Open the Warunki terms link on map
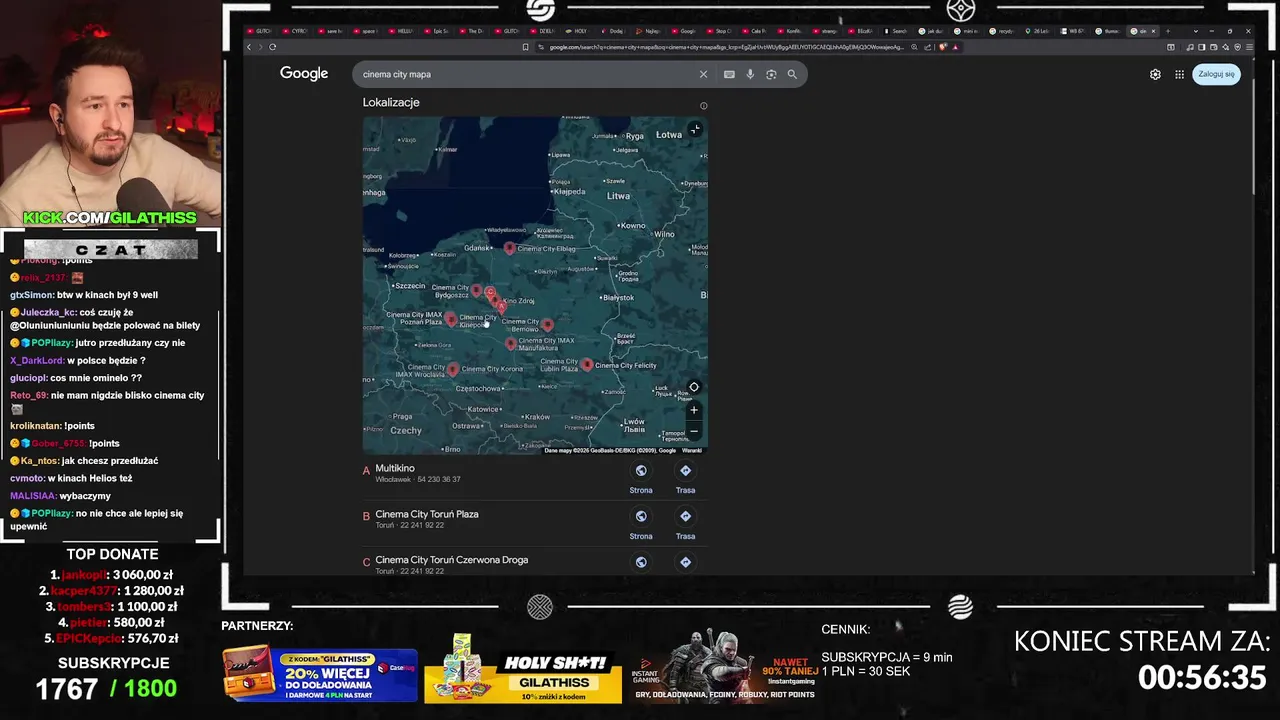The image size is (1280, 720). point(692,450)
